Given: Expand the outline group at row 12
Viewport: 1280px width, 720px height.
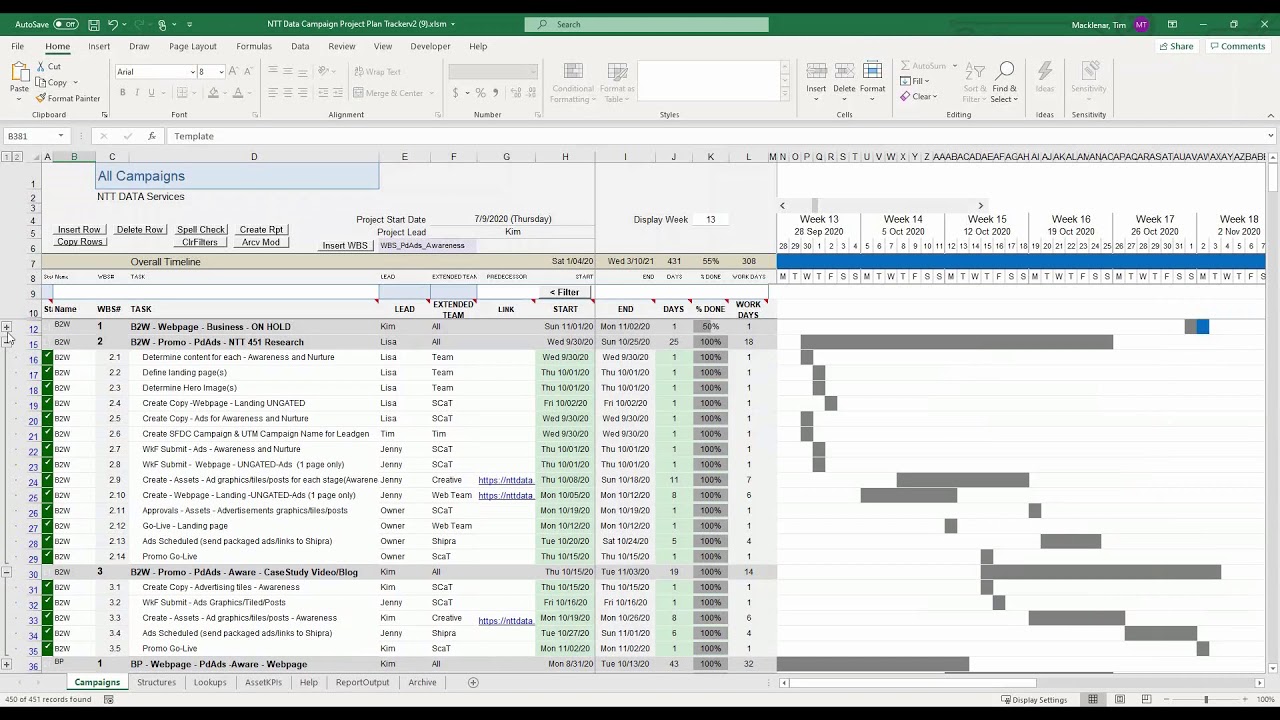Looking at the screenshot, I should (6, 327).
